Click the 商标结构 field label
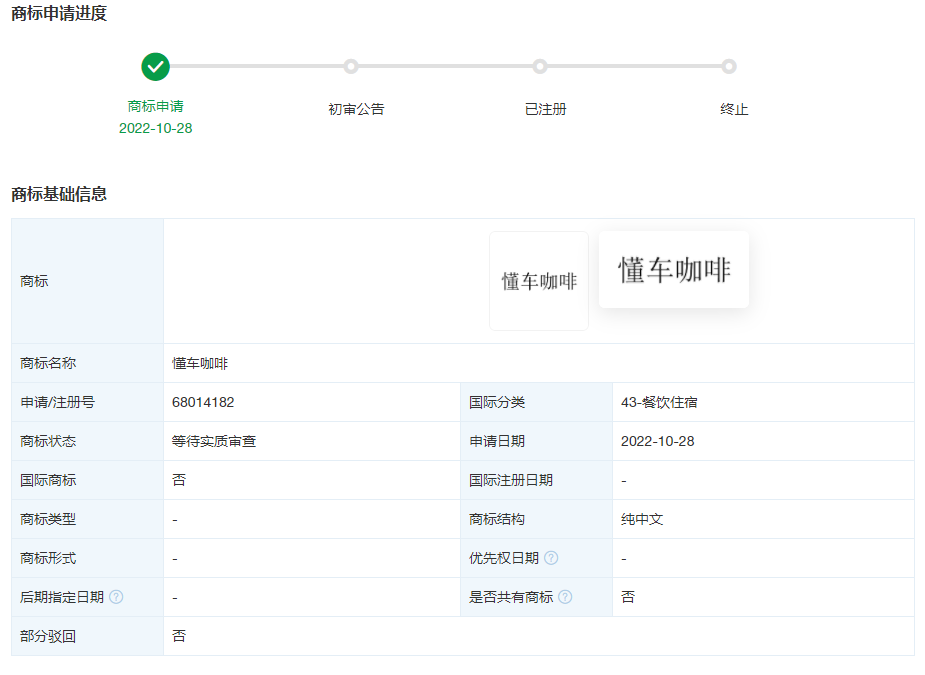The height and width of the screenshot is (675, 925). [x=497, y=519]
